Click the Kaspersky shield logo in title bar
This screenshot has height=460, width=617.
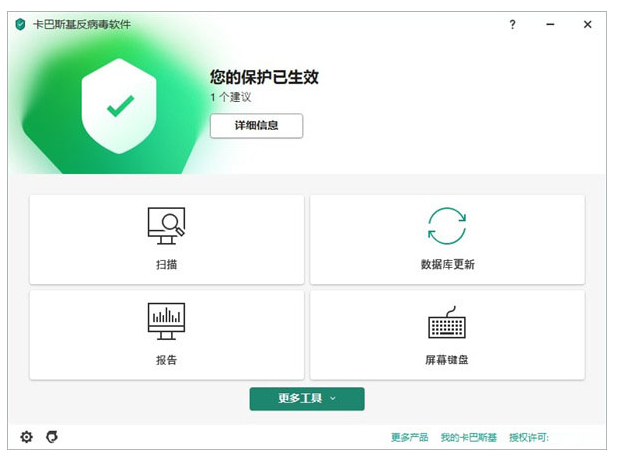(20, 24)
